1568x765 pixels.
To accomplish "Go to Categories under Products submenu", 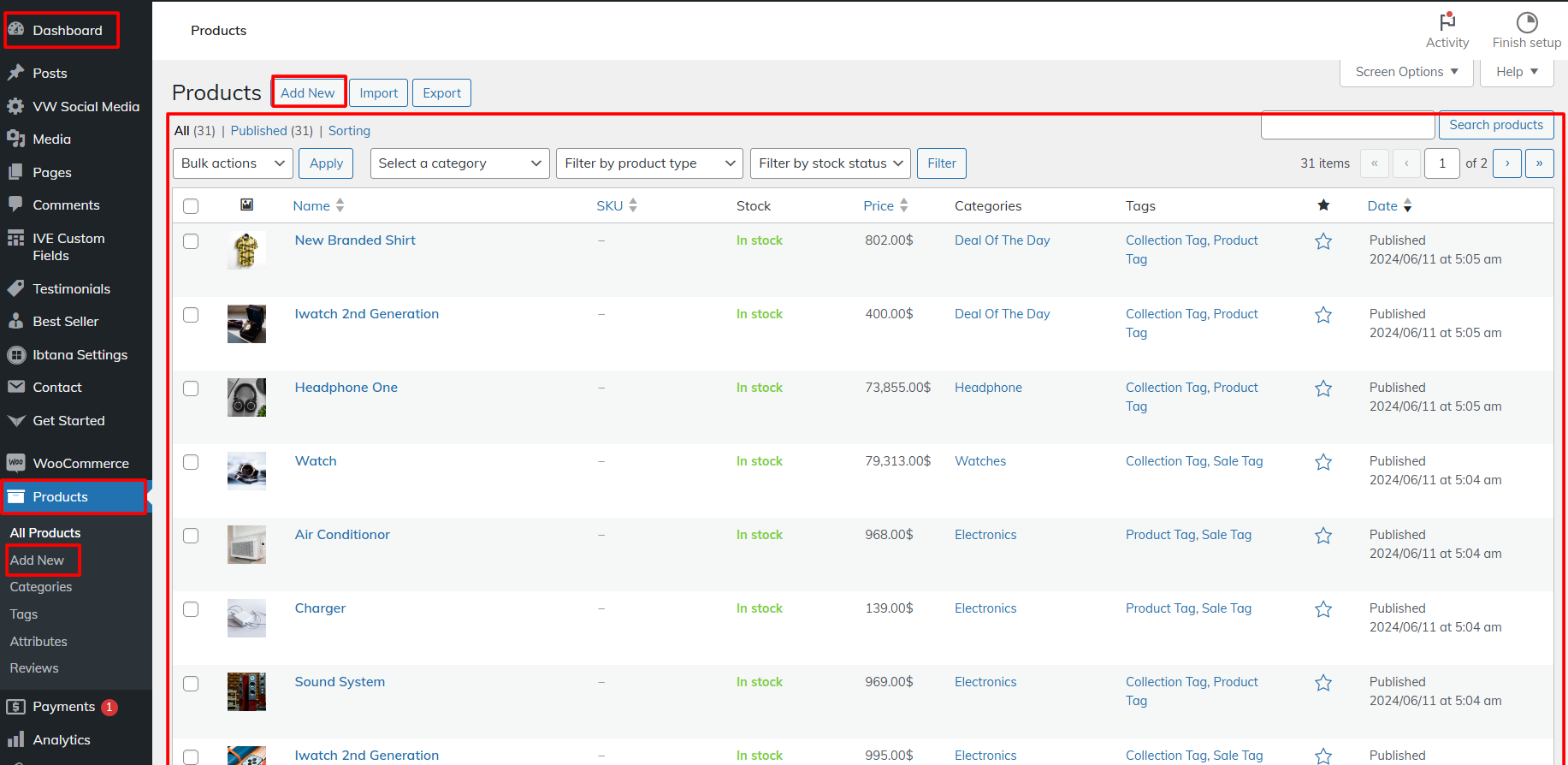I will pos(41,587).
